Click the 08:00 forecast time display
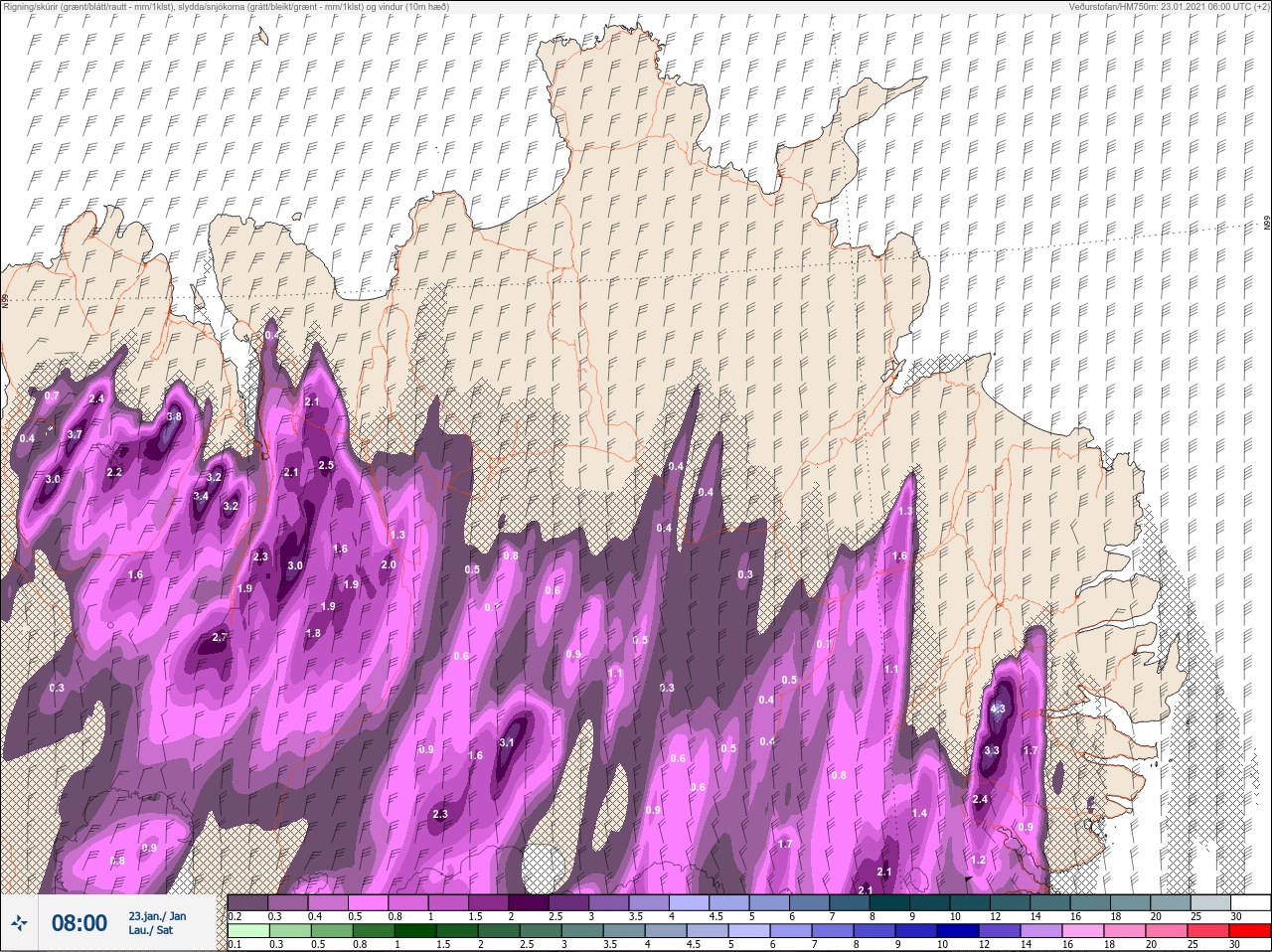This screenshot has height=952, width=1272. pyautogui.click(x=79, y=923)
